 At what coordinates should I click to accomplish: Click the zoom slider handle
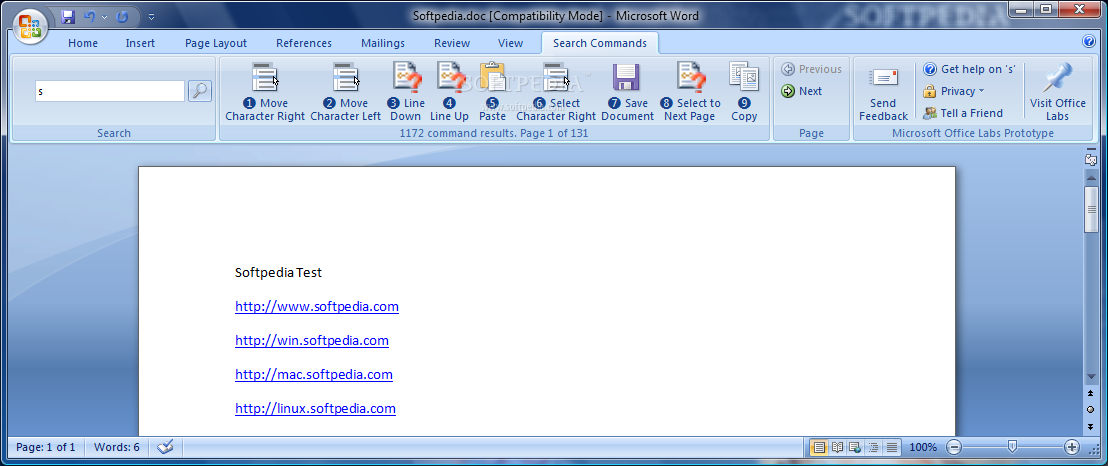tap(1013, 447)
